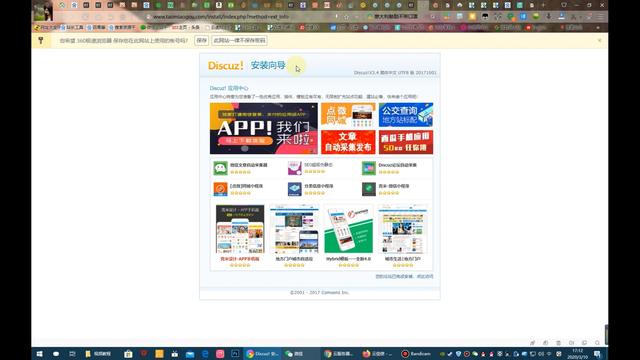Save password with the 保存 button
This screenshot has height=360, width=640.
202,40
